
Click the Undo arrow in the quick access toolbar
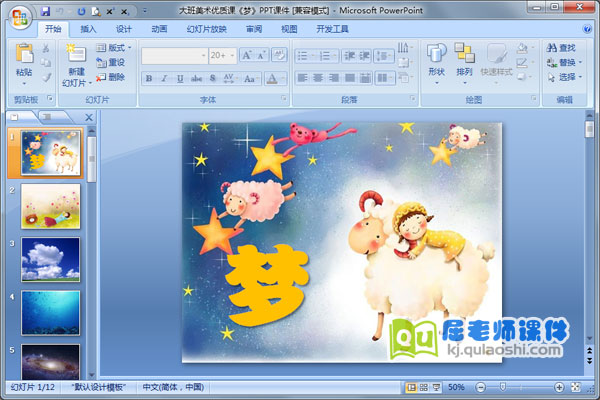pos(60,12)
